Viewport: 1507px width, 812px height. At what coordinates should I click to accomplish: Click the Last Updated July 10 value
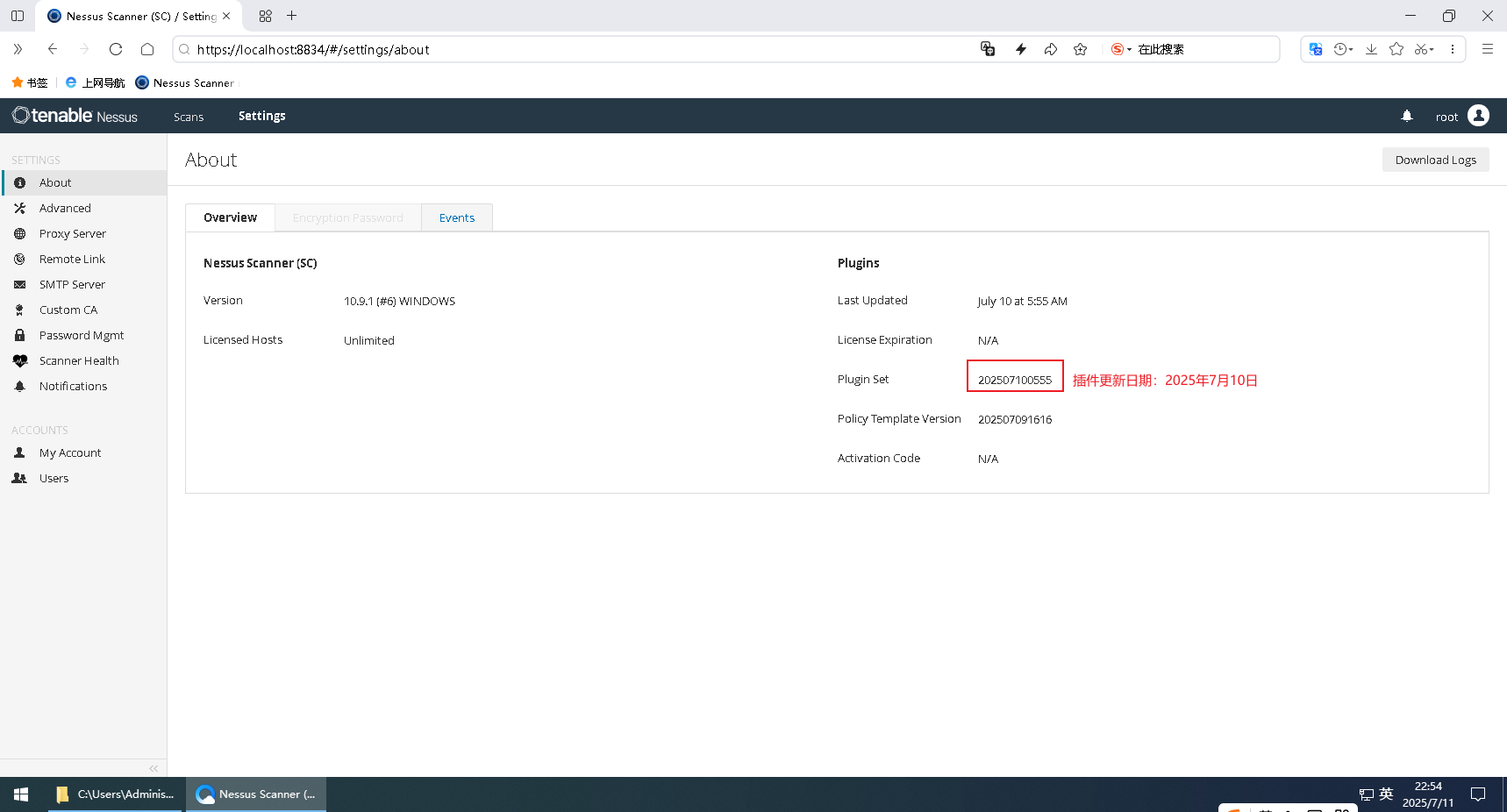(1022, 301)
